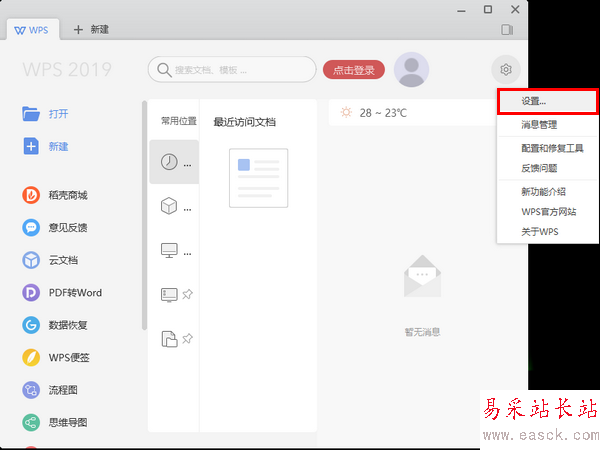Screen dimensions: 600x450
Task: Click the 常用位置 label
Action: (179, 121)
